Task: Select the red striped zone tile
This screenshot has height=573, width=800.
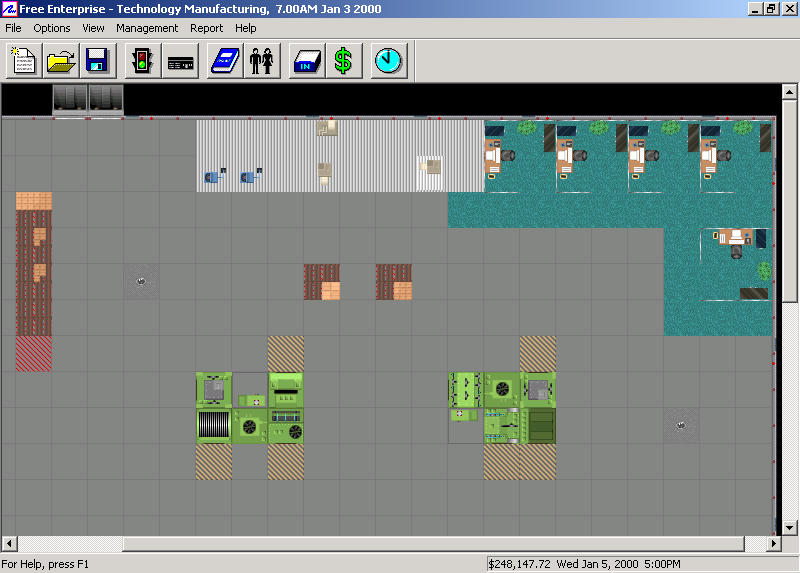Action: coord(34,354)
